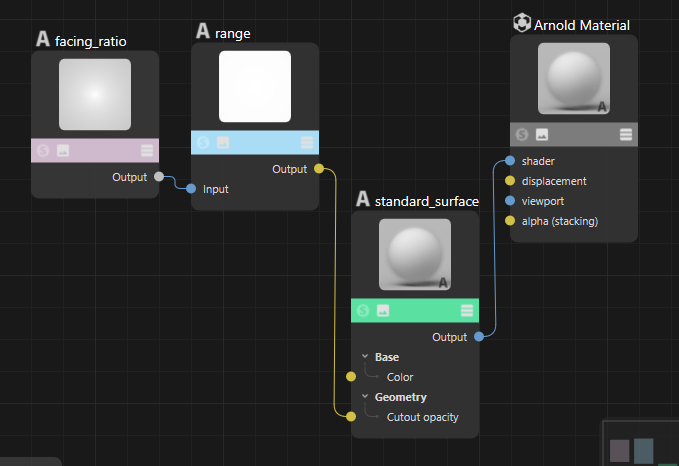Screen dimensions: 679x466
Task: Click the image preview icon on facing_ratio node
Action: [63, 151]
